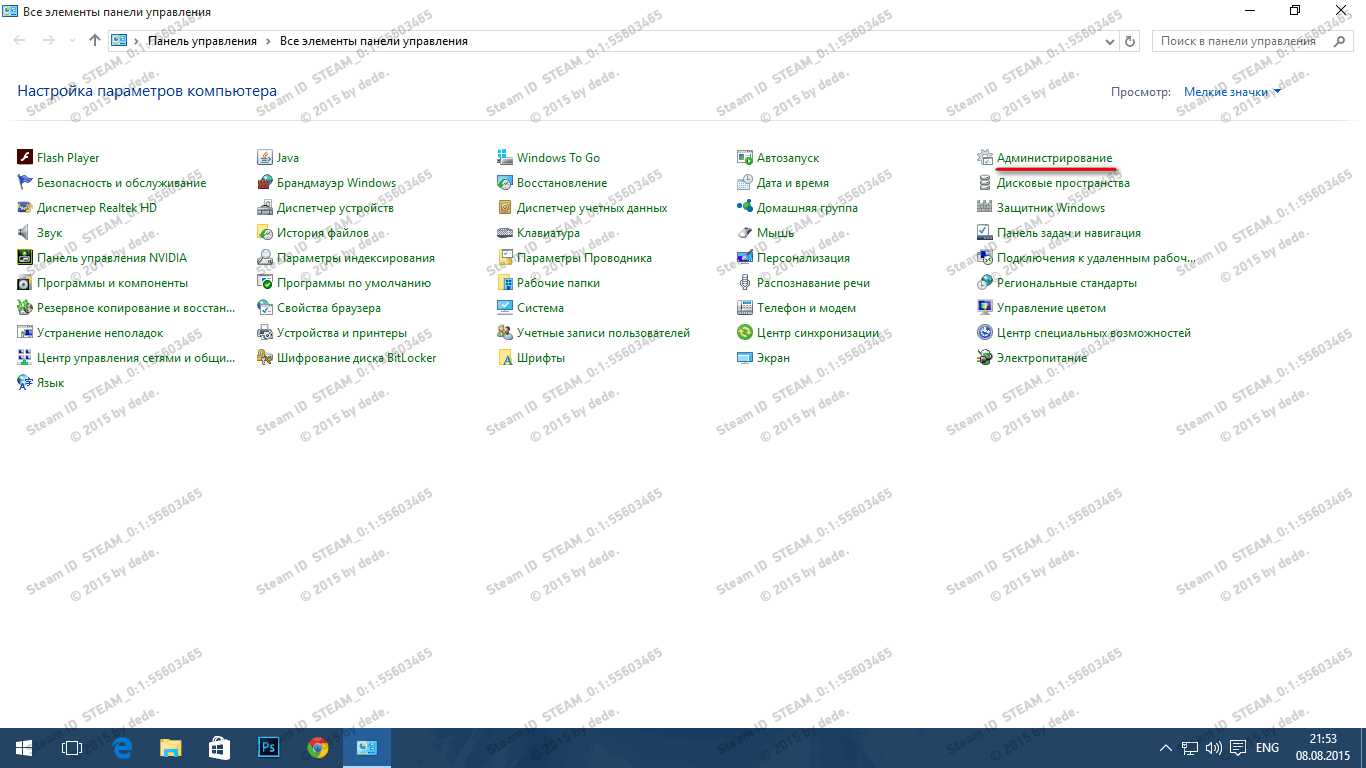Open the Панель управления NVIDIA icon

click(x=26, y=258)
